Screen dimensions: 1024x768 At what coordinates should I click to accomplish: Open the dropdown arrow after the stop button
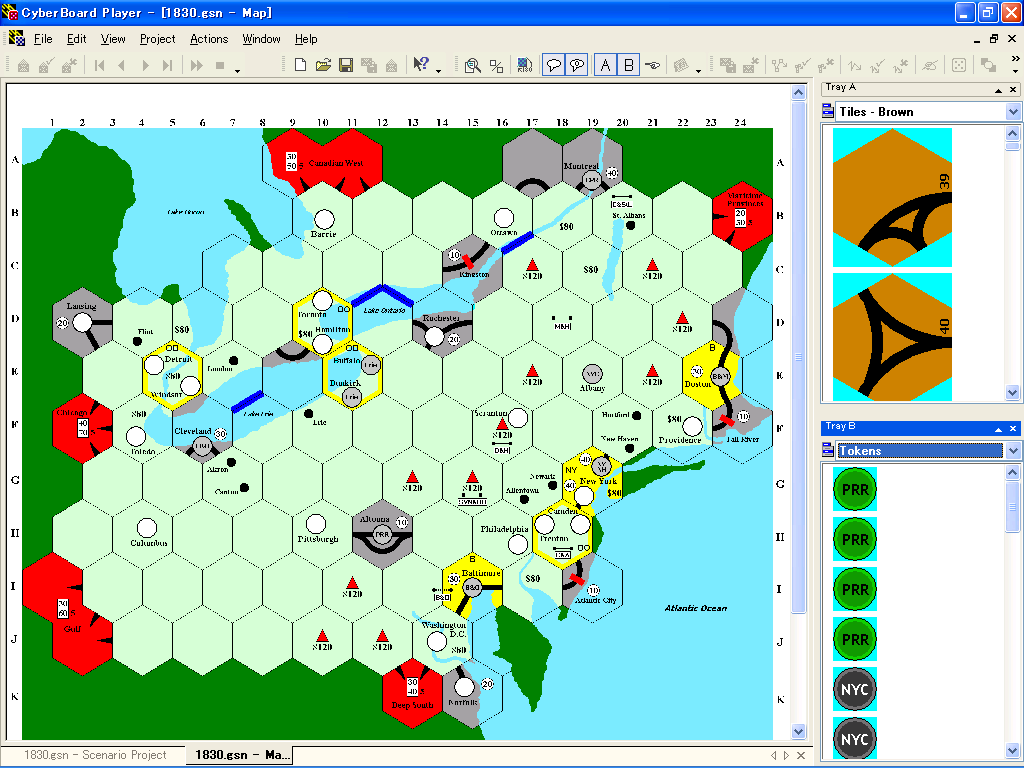click(237, 69)
